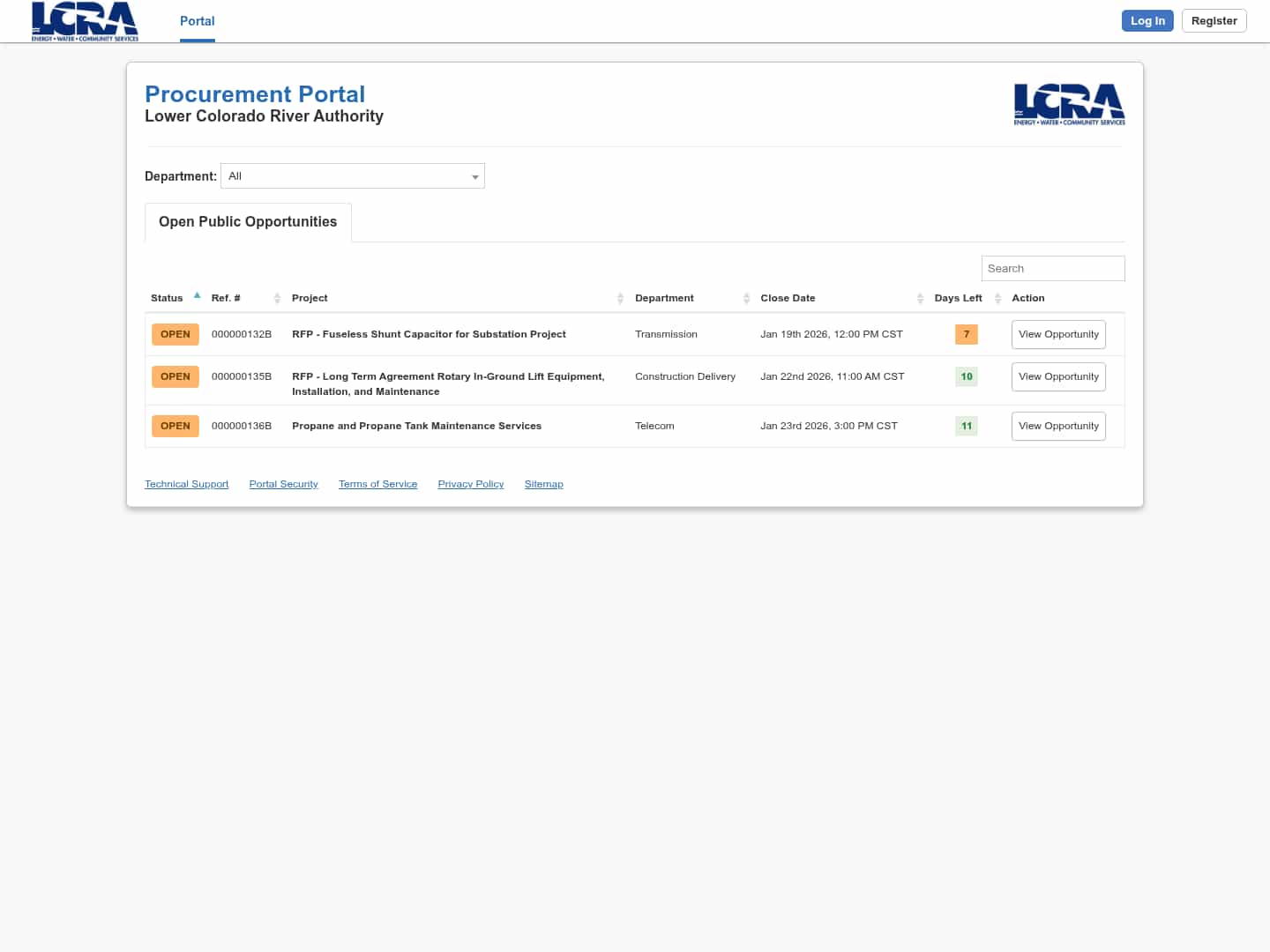The image size is (1270, 952).
Task: Click the opportunities Search field
Action: coord(1053,269)
